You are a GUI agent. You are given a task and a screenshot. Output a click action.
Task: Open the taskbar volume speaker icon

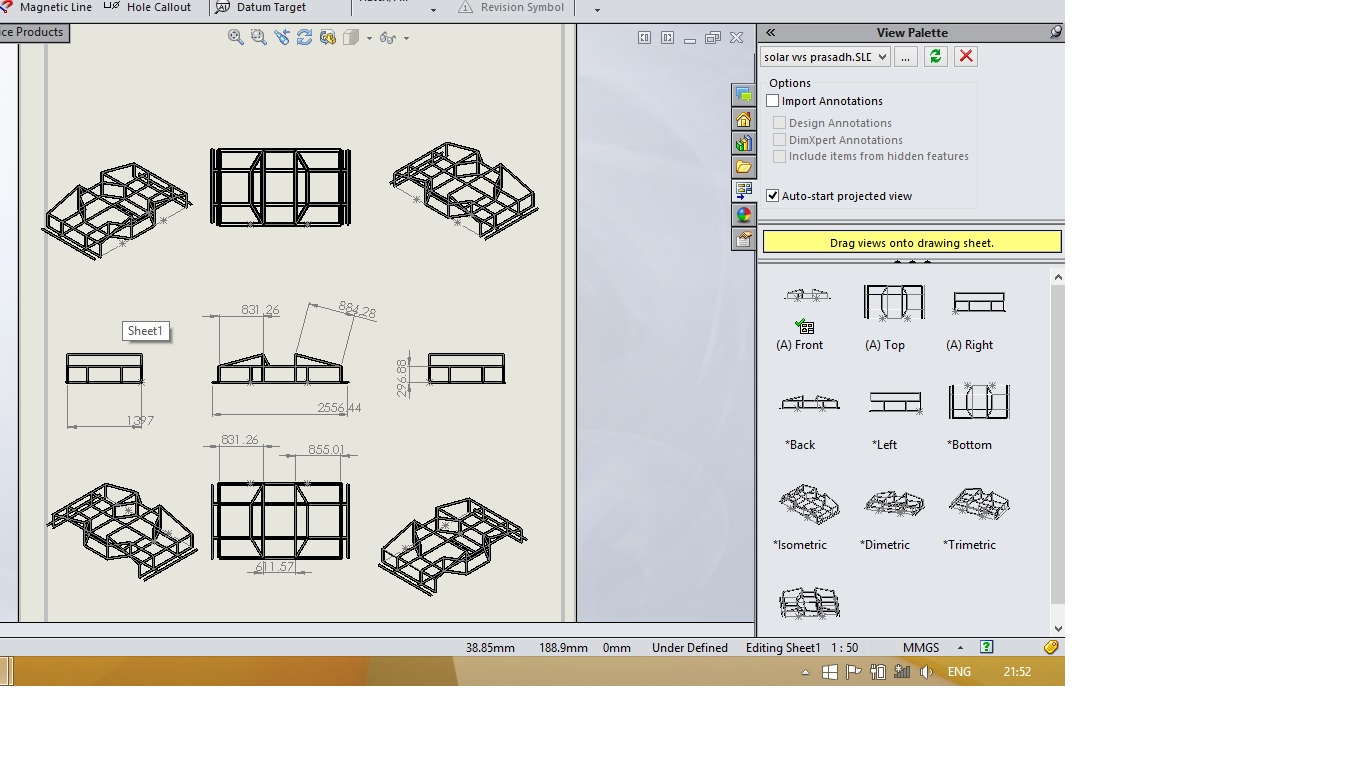click(926, 672)
